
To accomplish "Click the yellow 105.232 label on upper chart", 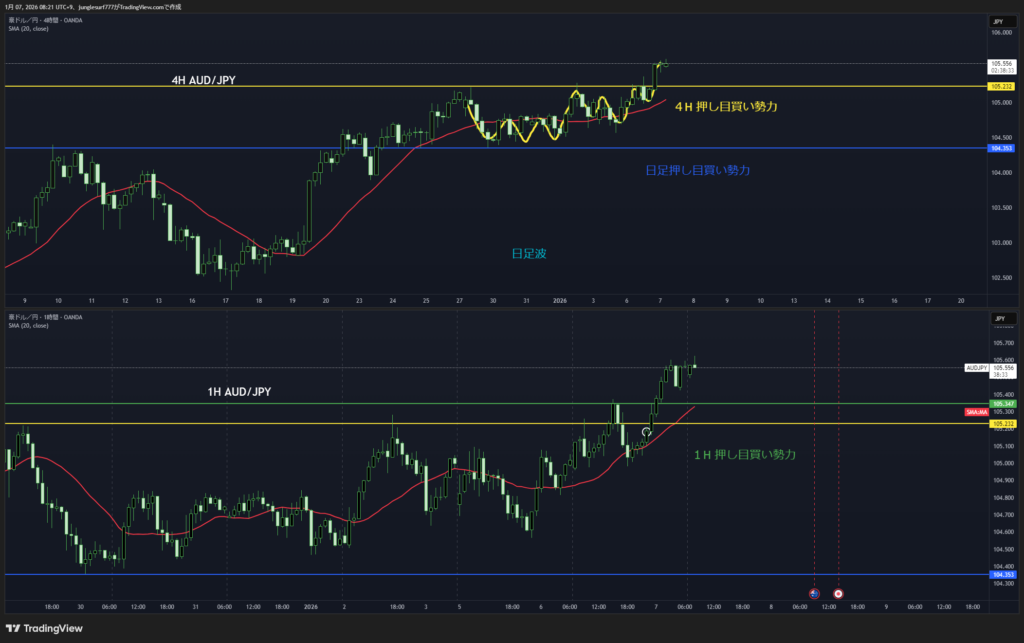I will (1001, 87).
